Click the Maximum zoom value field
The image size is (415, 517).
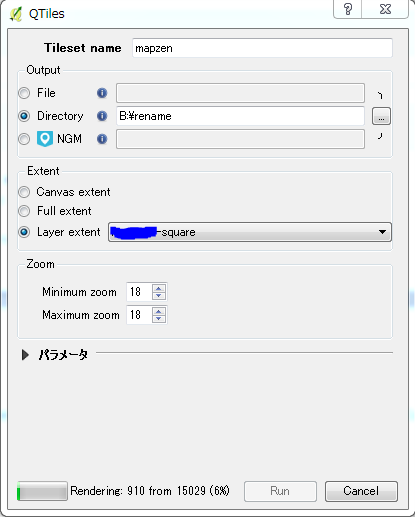(x=139, y=315)
